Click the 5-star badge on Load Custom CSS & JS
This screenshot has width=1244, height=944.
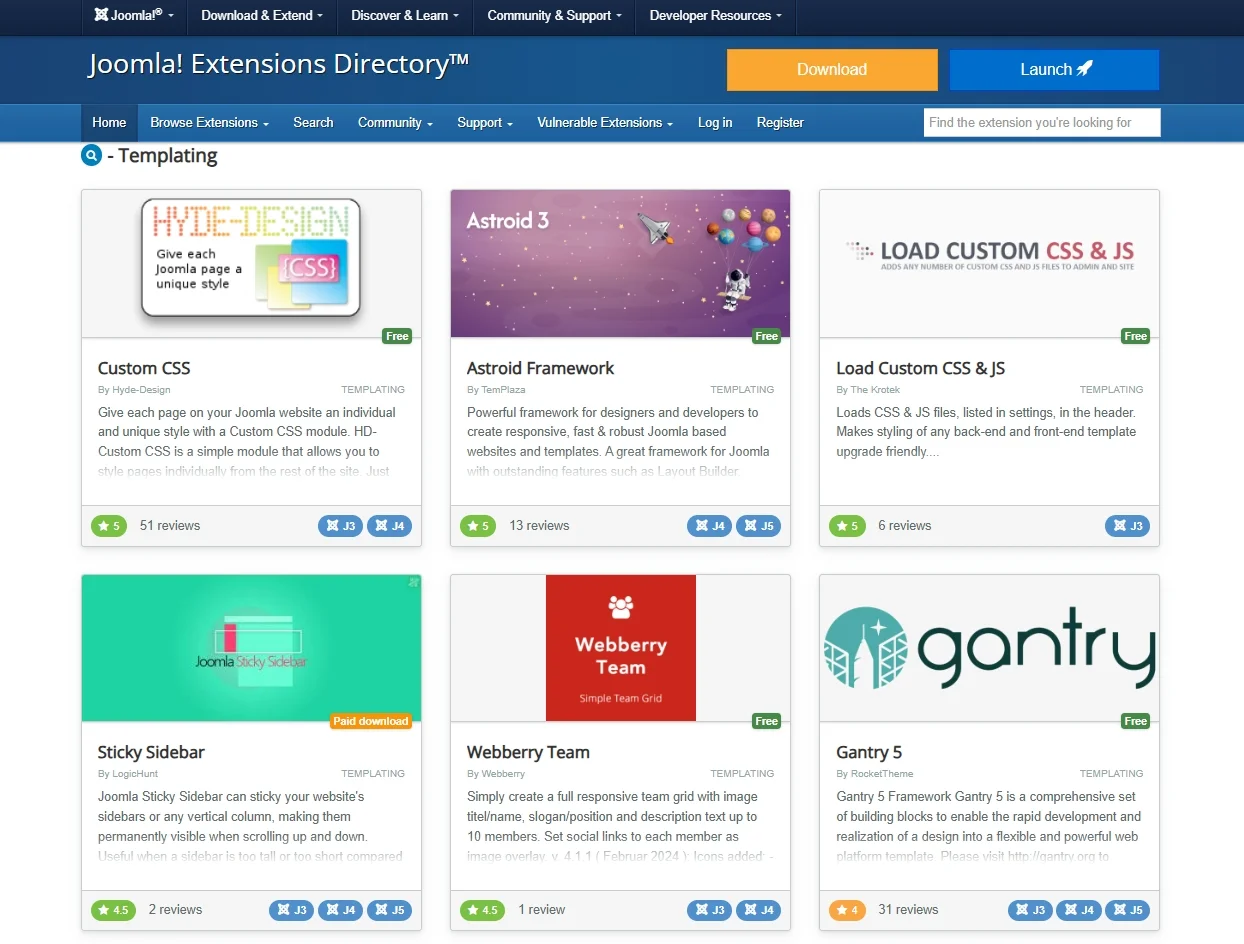pyautogui.click(x=847, y=526)
